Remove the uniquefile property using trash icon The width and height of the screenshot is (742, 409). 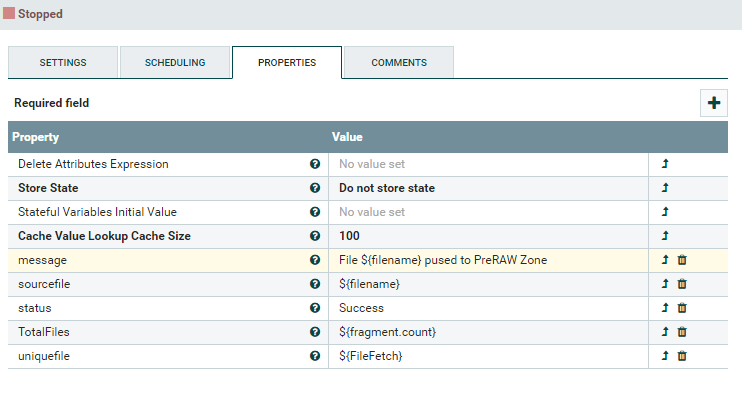click(682, 356)
